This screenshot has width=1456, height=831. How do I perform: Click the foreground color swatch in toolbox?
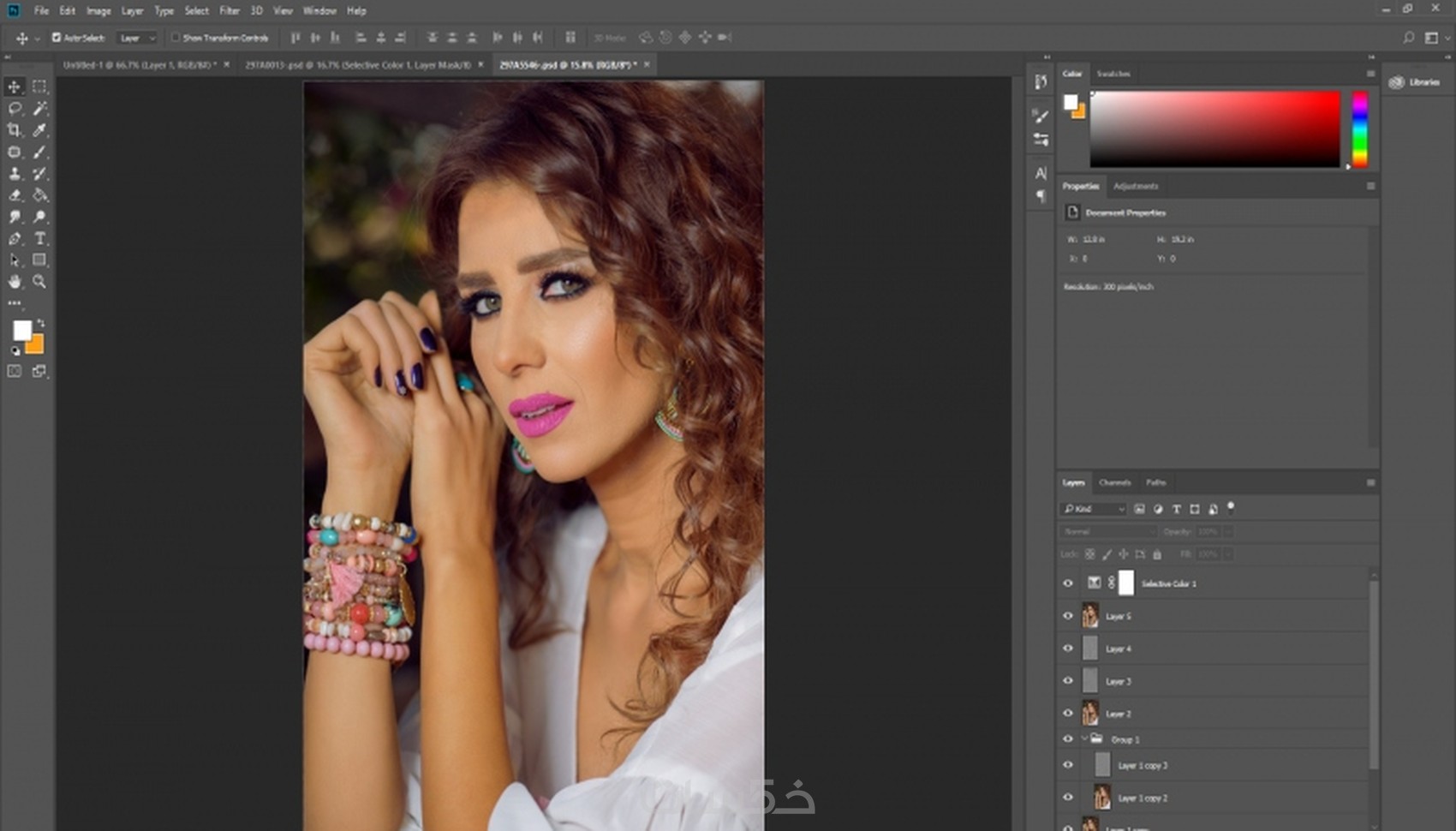(21, 330)
